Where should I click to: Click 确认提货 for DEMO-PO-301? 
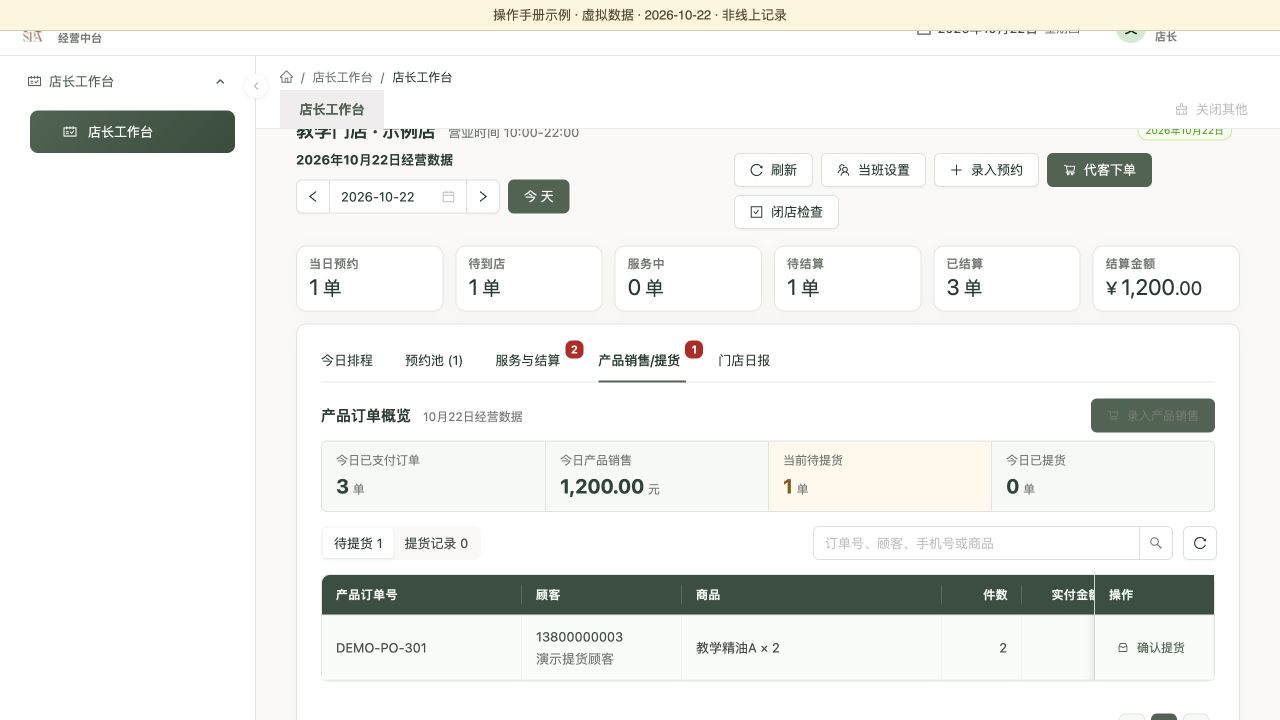pos(1151,648)
